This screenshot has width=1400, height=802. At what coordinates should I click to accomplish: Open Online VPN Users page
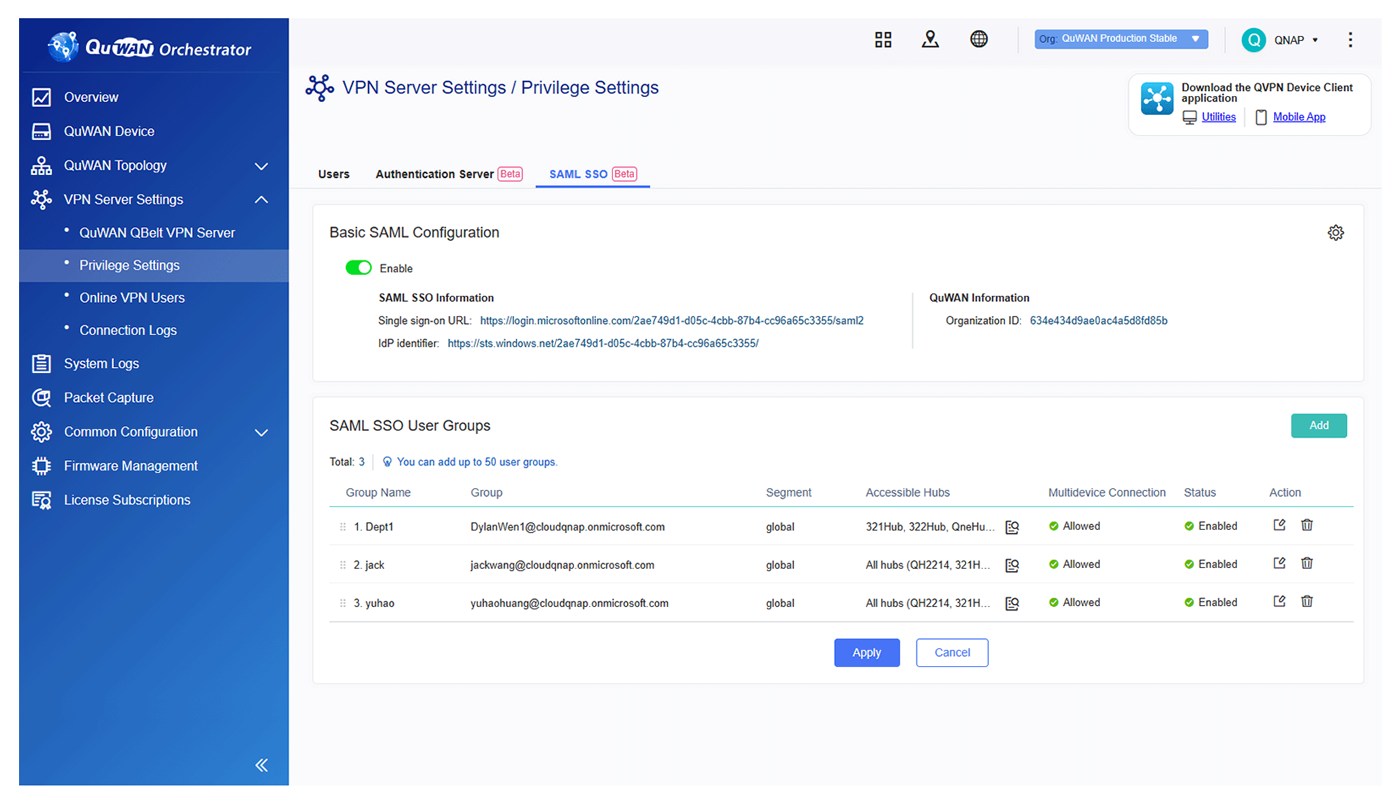pos(132,298)
